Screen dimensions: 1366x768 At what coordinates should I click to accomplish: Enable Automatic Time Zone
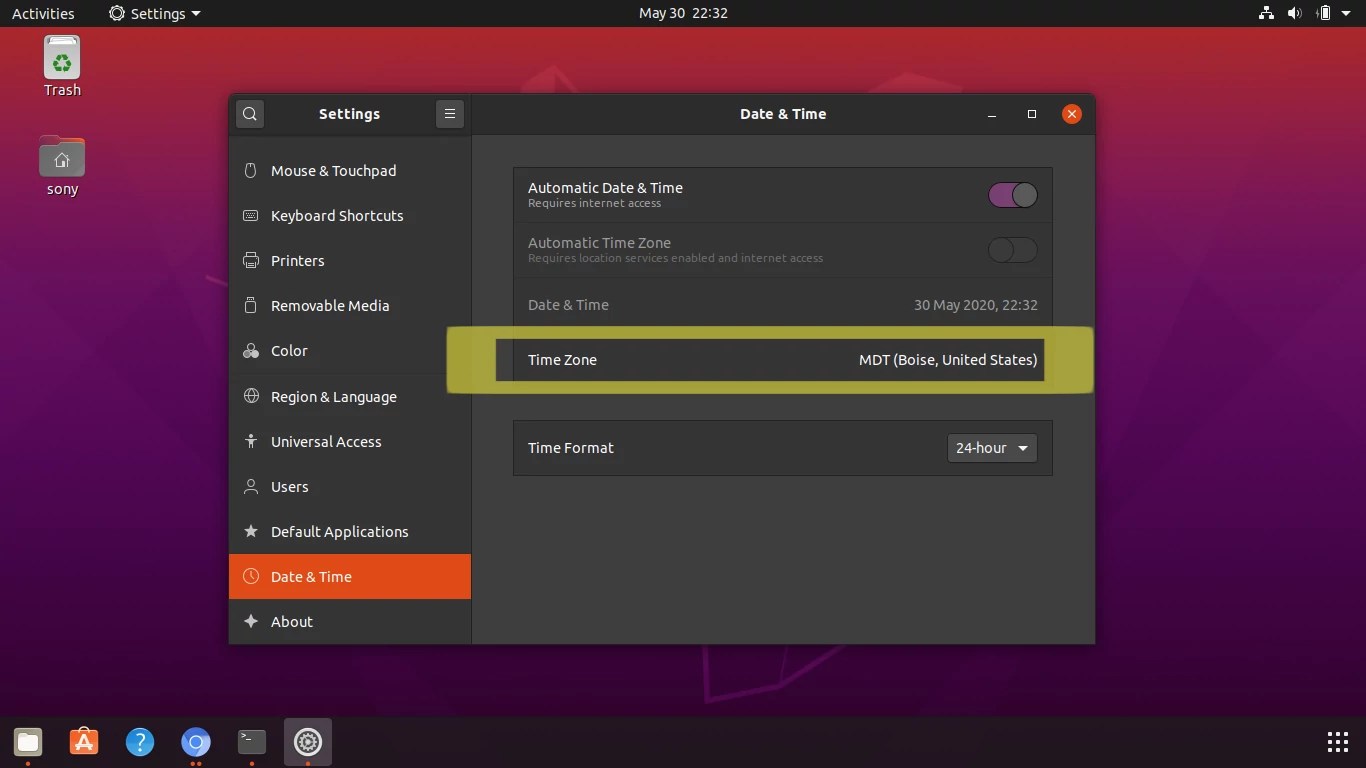point(1012,250)
